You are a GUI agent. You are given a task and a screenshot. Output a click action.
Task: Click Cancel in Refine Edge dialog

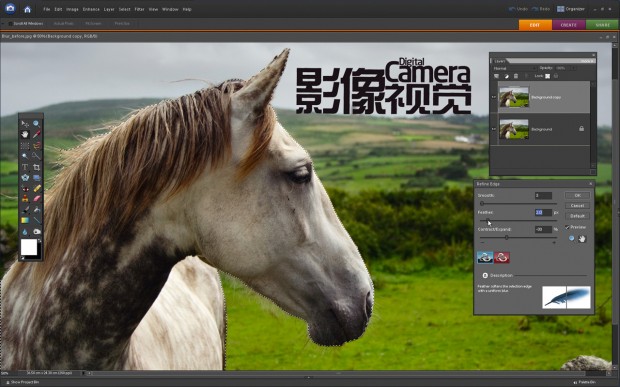(x=577, y=206)
